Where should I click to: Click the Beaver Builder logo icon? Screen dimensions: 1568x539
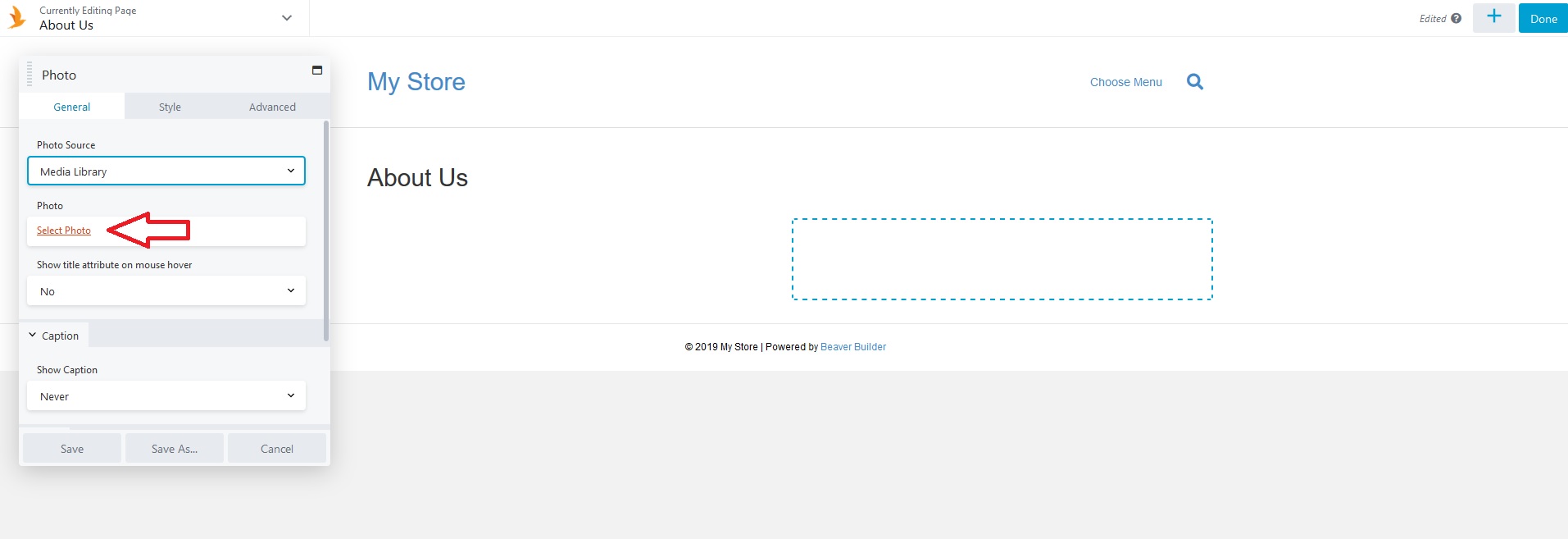tap(17, 17)
